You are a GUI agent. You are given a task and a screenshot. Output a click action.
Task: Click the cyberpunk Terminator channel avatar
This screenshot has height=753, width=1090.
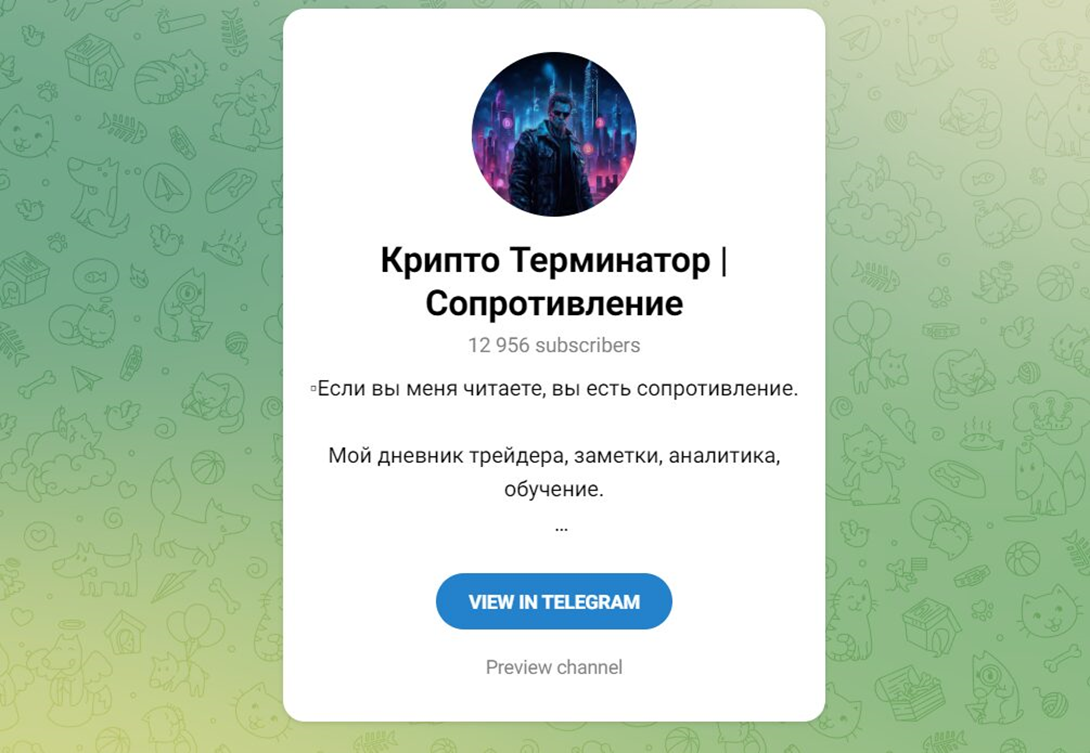pos(553,133)
